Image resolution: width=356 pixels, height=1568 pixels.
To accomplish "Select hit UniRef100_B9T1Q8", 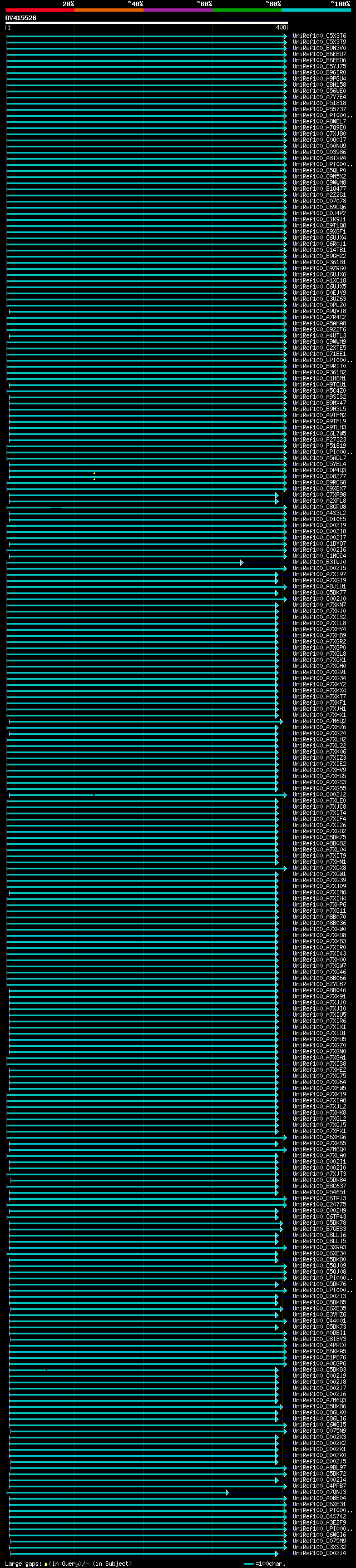I will [319, 226].
